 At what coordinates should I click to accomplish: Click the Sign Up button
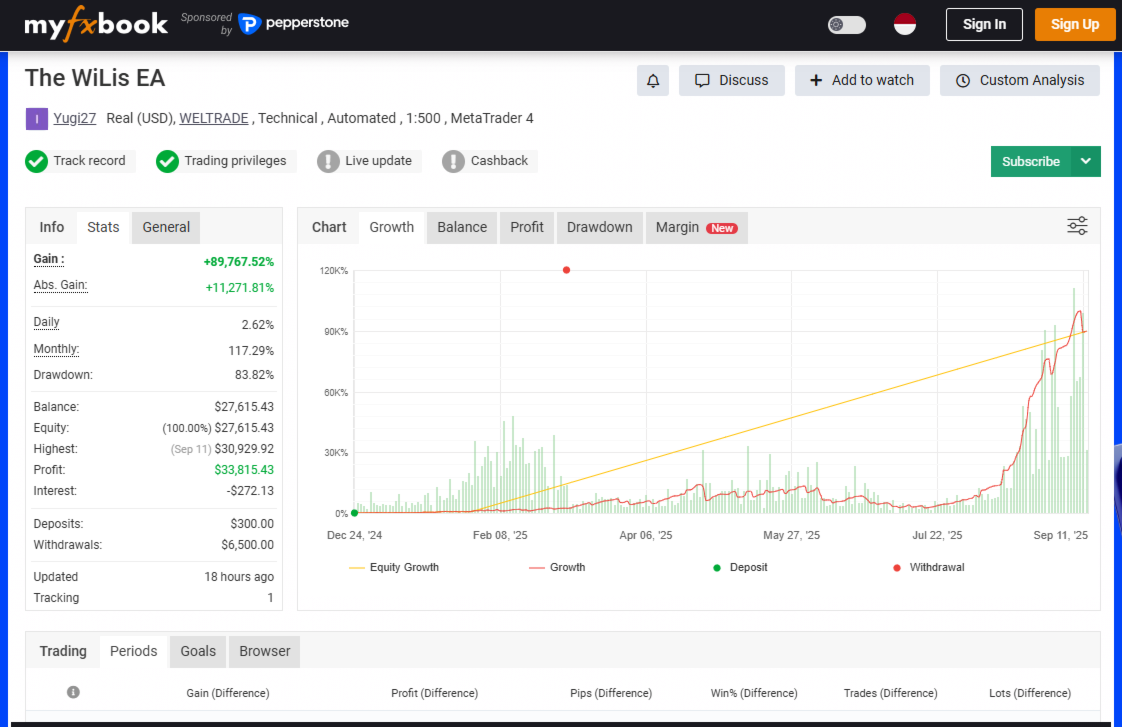click(x=1075, y=25)
